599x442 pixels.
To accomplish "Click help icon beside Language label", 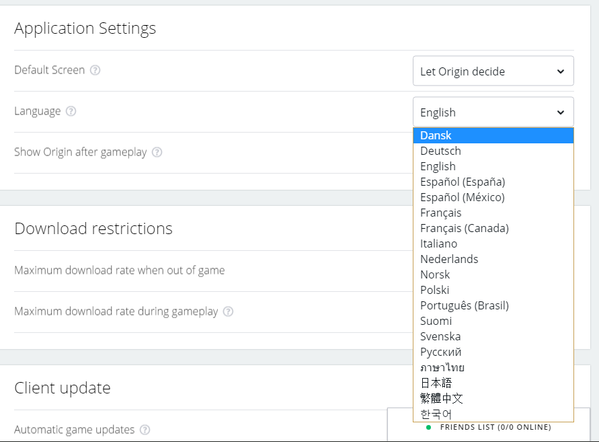I will point(71,111).
